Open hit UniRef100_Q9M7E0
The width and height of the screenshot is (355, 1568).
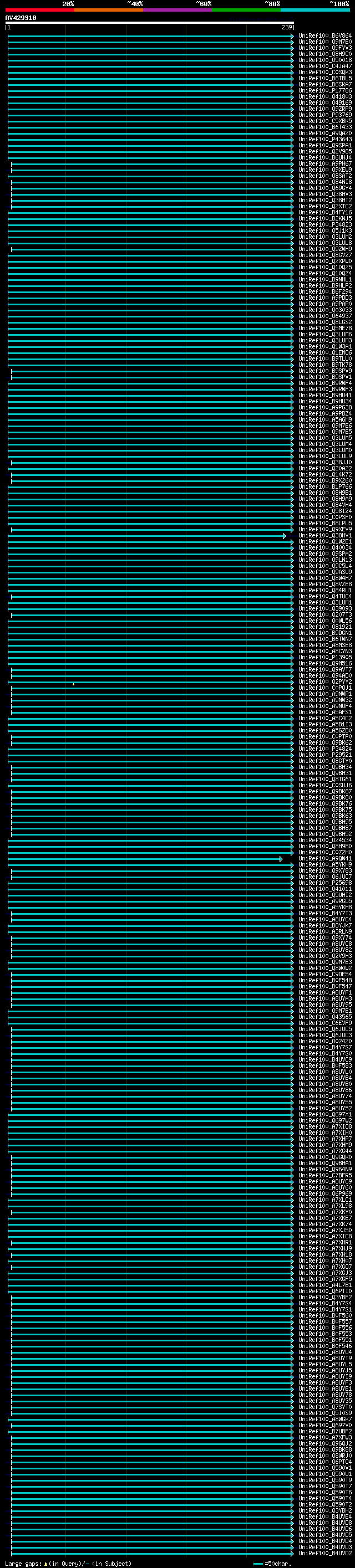[x=325, y=42]
